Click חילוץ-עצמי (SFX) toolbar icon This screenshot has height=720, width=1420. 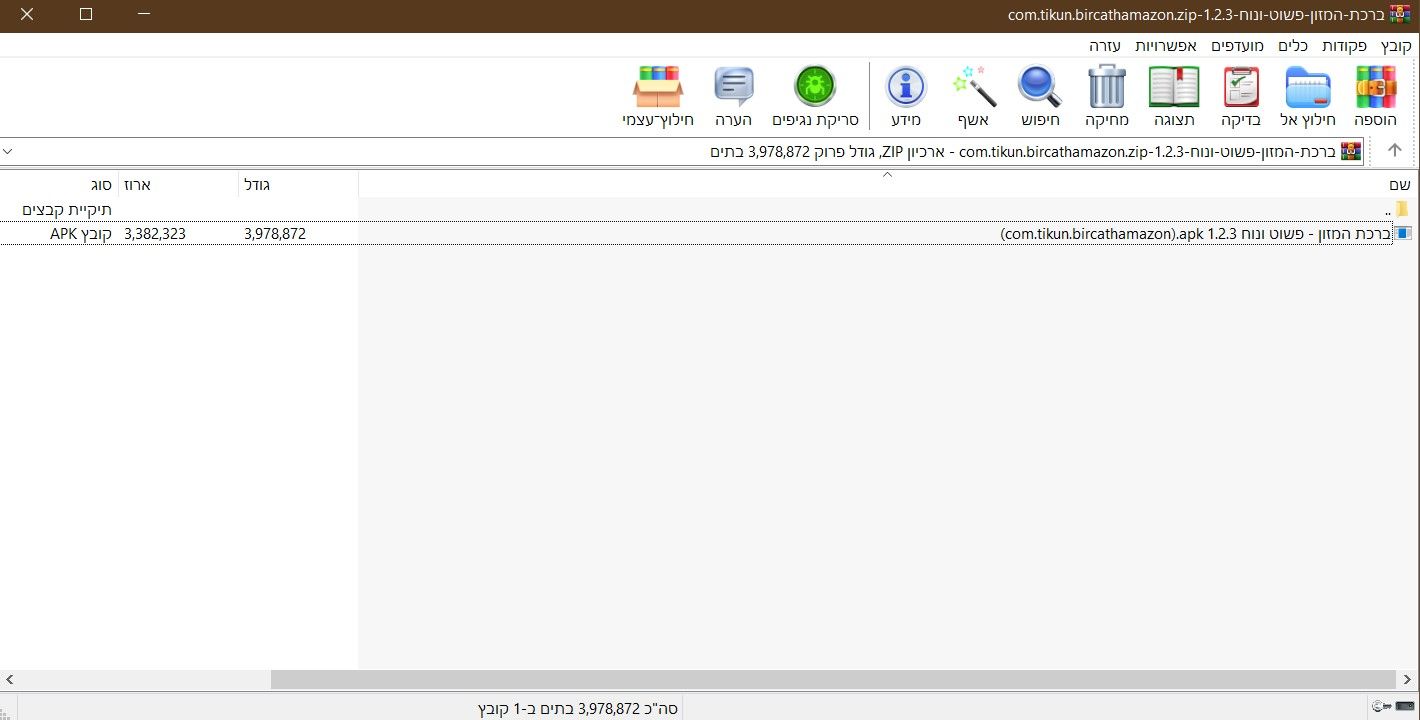tap(657, 88)
